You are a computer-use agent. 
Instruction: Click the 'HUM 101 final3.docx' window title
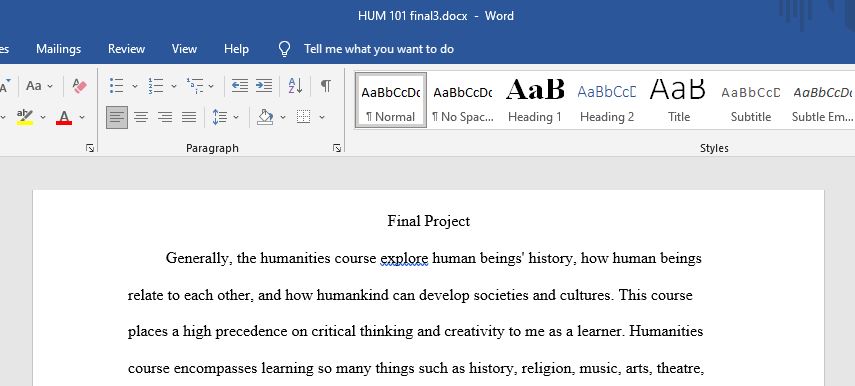(x=413, y=16)
